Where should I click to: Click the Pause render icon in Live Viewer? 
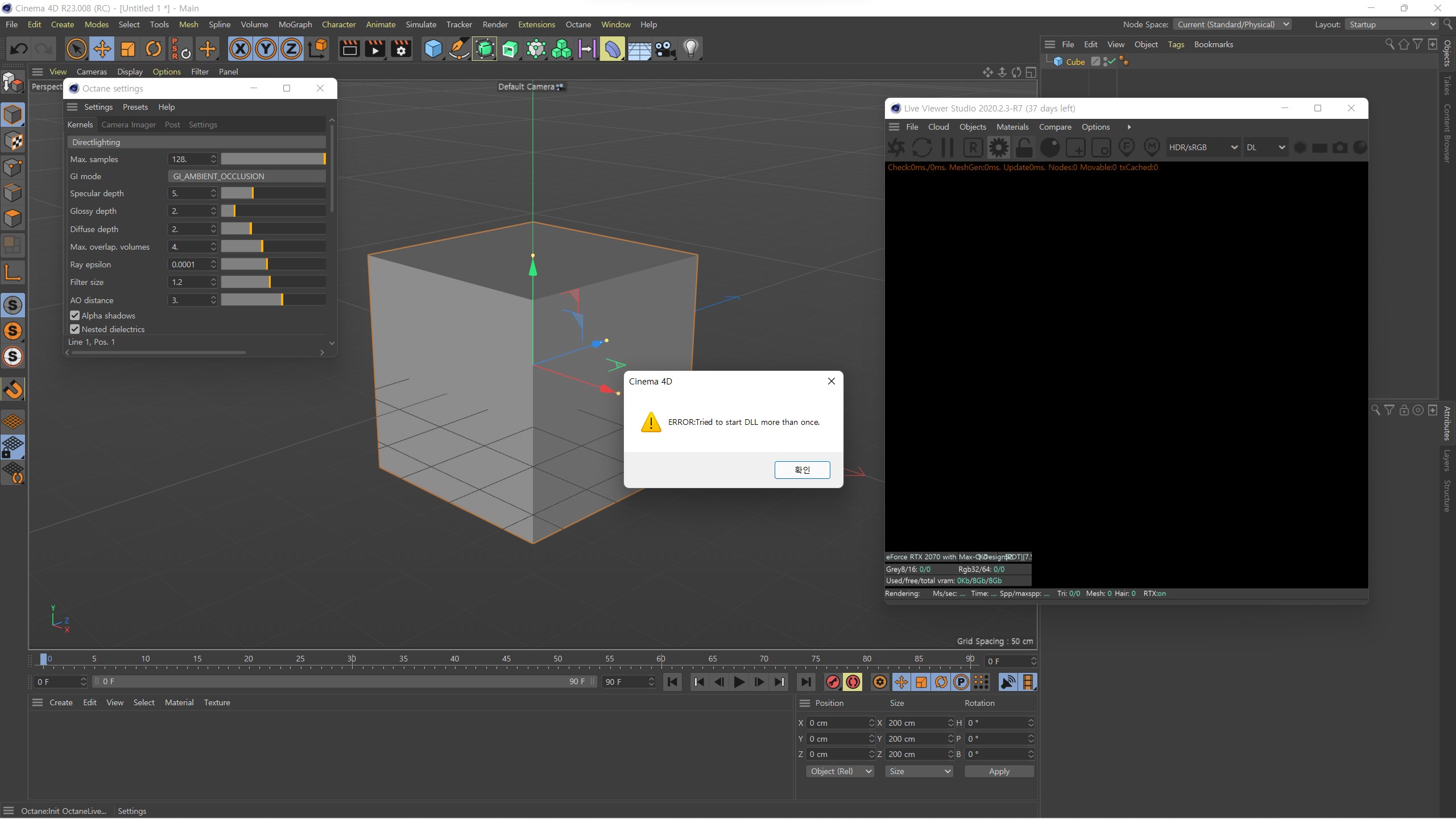(948, 147)
